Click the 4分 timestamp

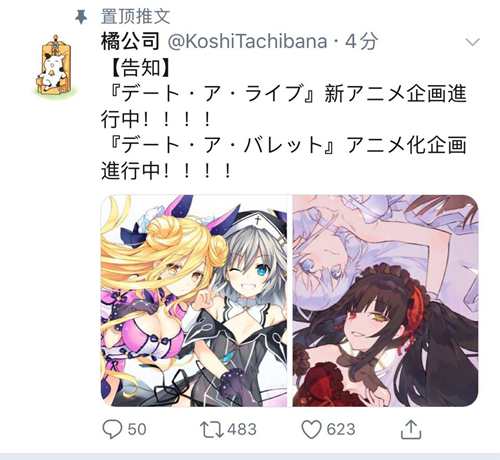pyautogui.click(x=362, y=42)
